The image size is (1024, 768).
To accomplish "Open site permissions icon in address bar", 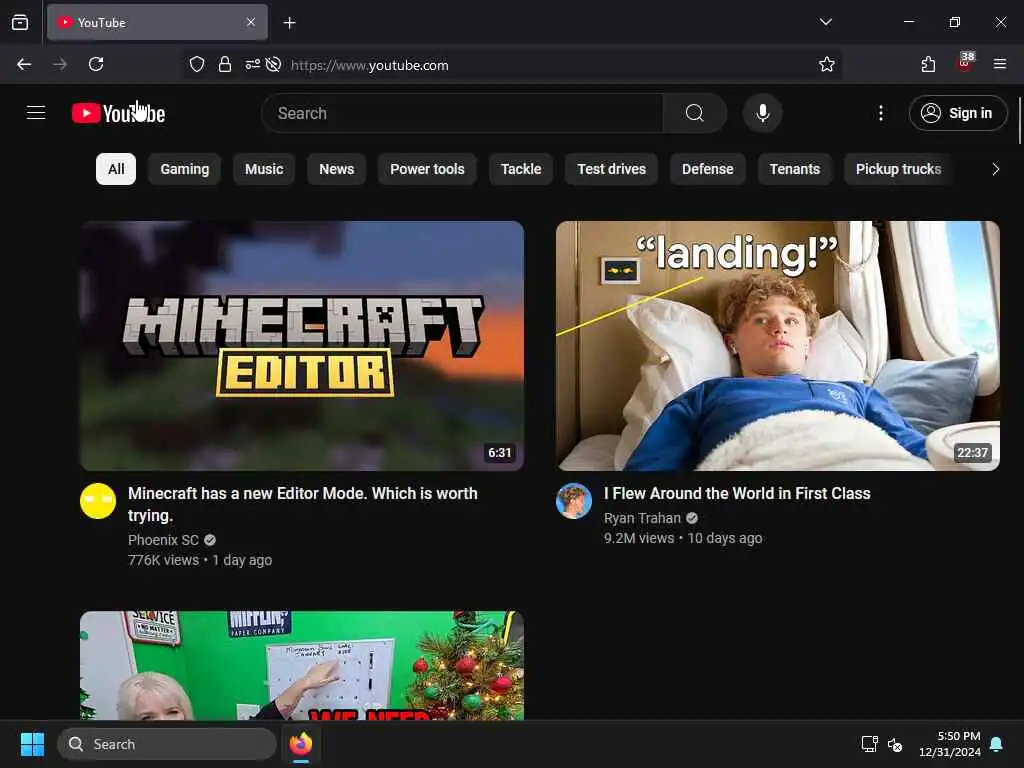I will [x=252, y=64].
